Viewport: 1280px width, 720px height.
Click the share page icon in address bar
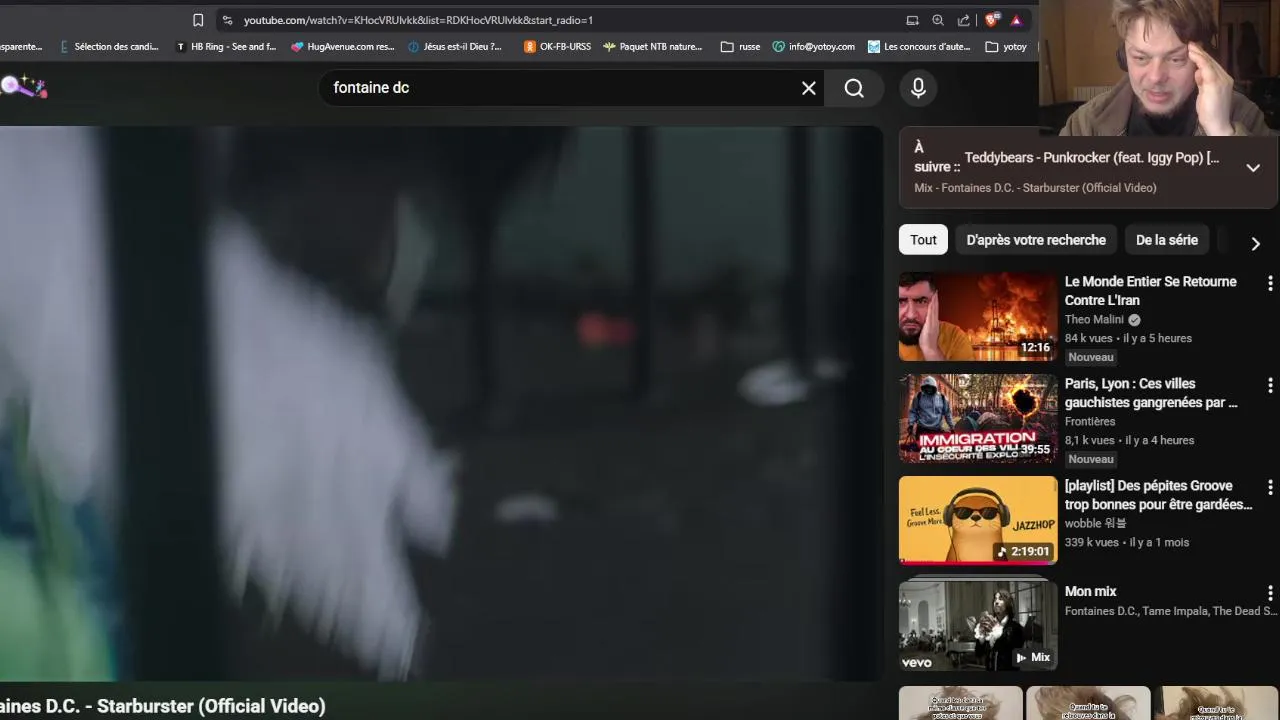[964, 20]
